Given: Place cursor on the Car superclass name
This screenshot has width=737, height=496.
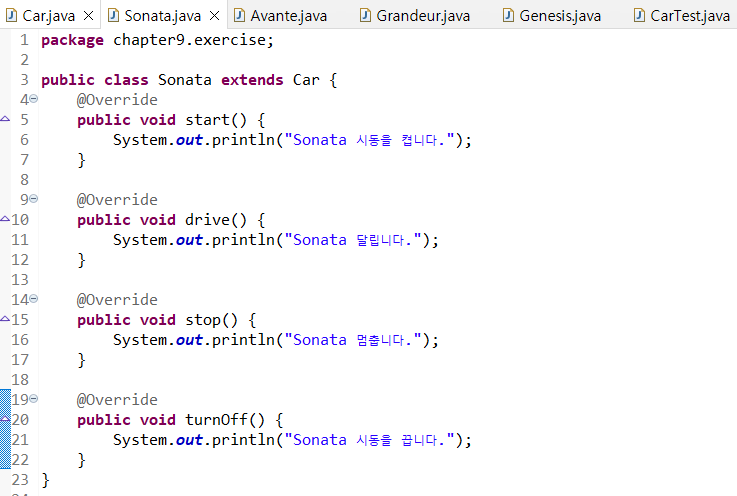Looking at the screenshot, I should pyautogui.click(x=305, y=80).
